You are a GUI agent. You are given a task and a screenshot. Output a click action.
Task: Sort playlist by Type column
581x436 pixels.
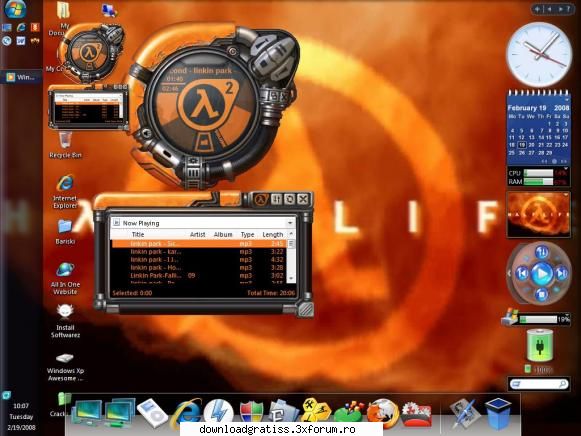point(247,234)
